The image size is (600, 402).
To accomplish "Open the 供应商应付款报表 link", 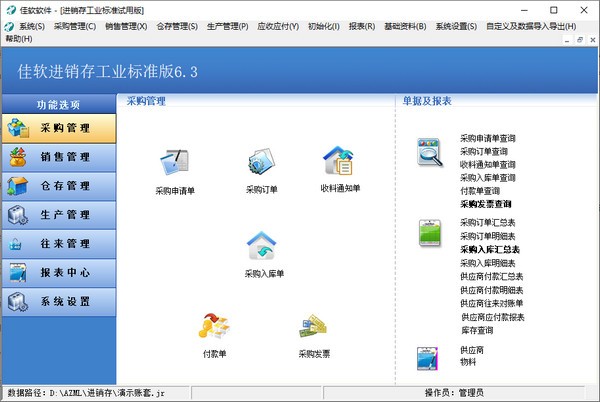I will (492, 317).
